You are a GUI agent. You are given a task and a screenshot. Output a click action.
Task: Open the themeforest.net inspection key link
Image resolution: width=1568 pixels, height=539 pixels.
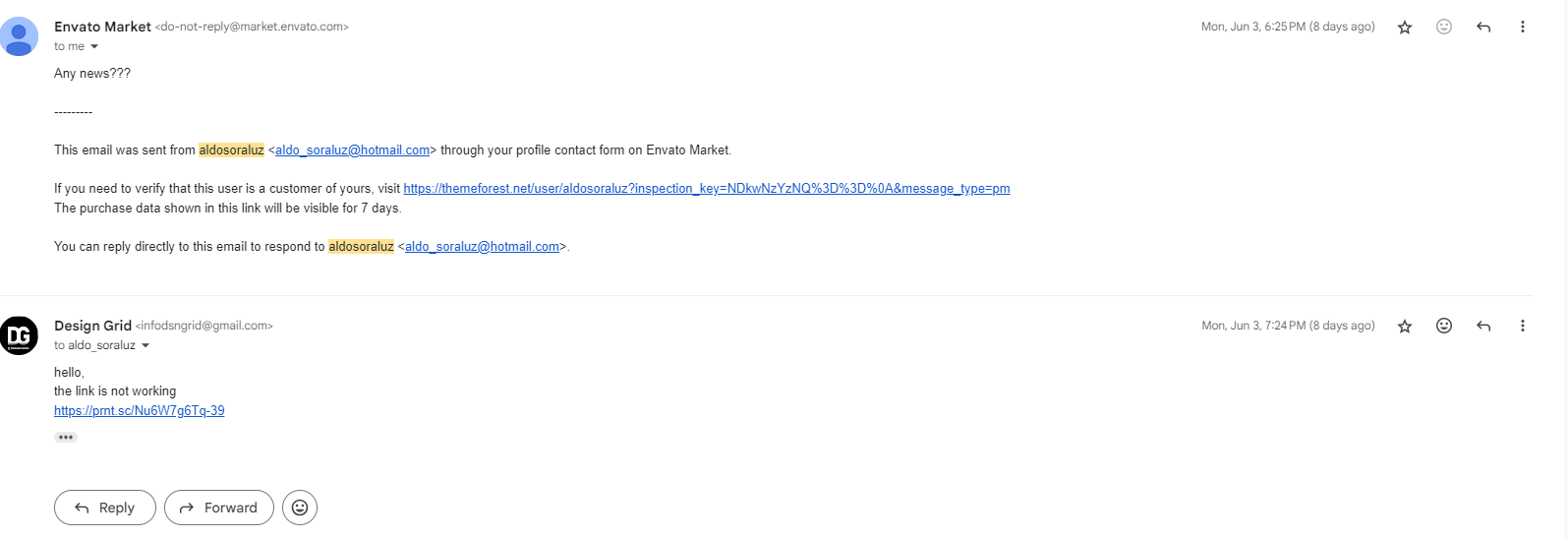click(707, 189)
